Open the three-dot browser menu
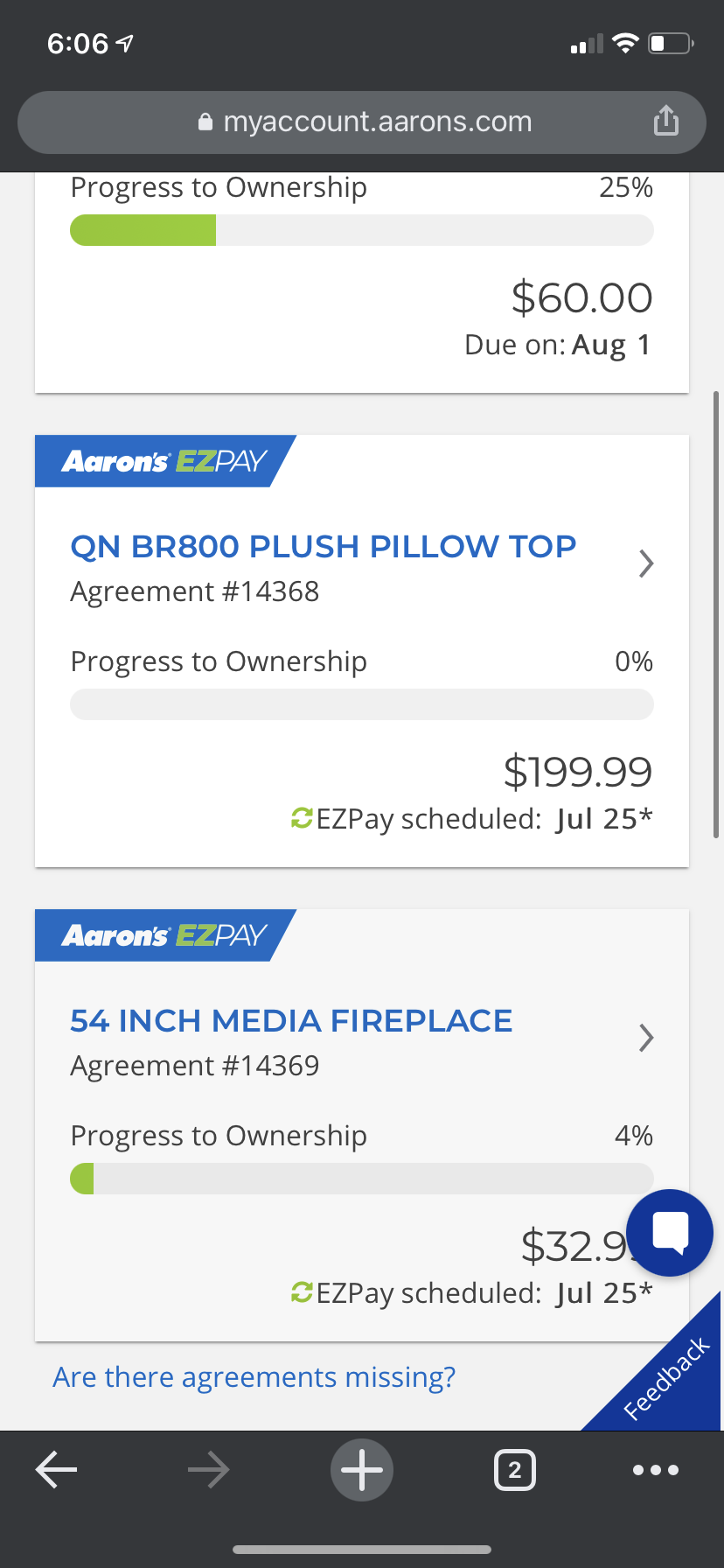This screenshot has height=1568, width=724. coord(655,1470)
